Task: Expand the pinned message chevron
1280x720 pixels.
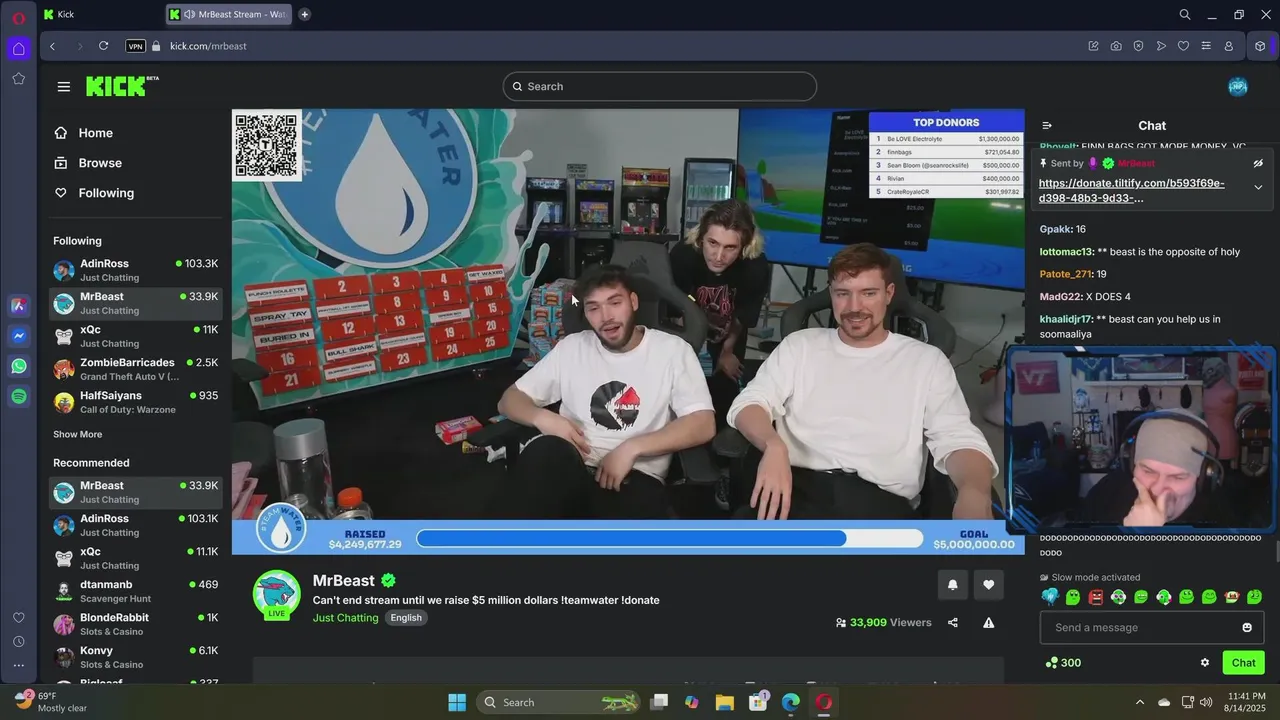Action: point(1258,187)
